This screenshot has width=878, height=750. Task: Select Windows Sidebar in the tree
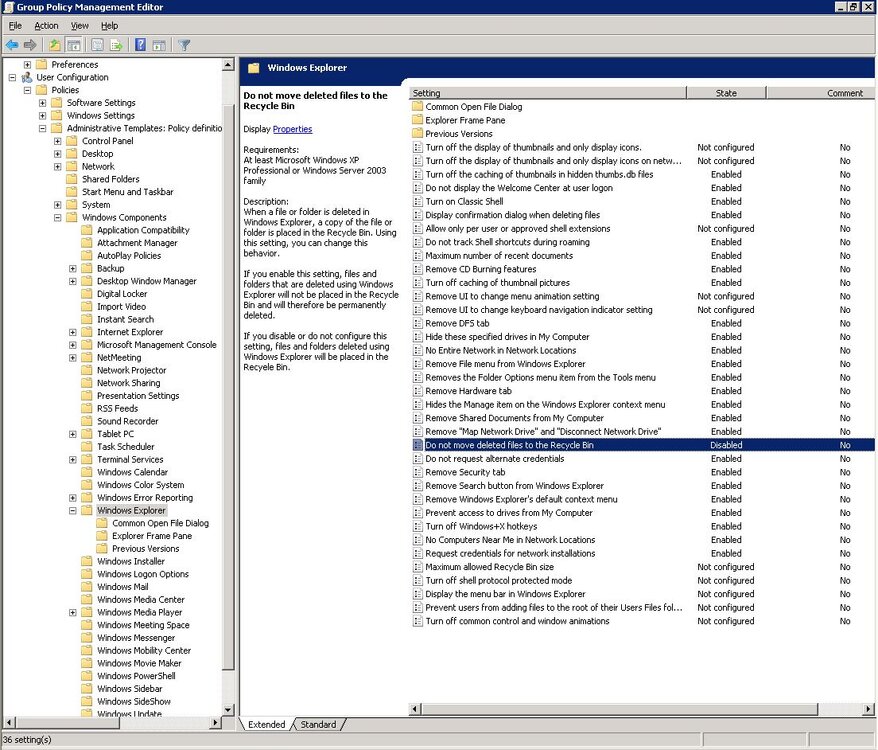130,689
